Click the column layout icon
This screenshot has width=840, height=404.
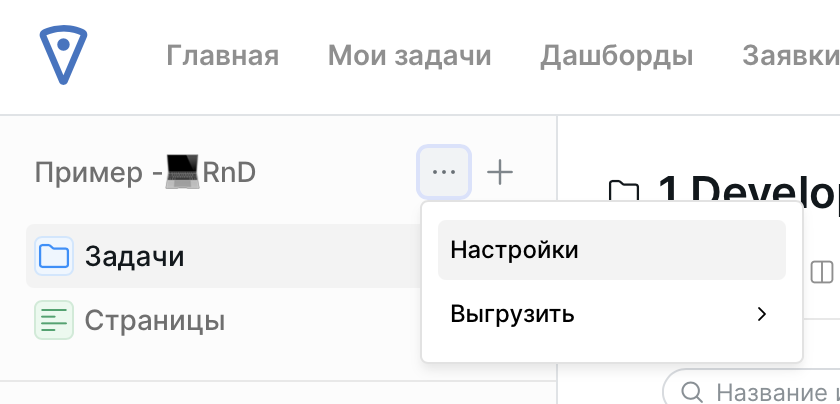[822, 271]
